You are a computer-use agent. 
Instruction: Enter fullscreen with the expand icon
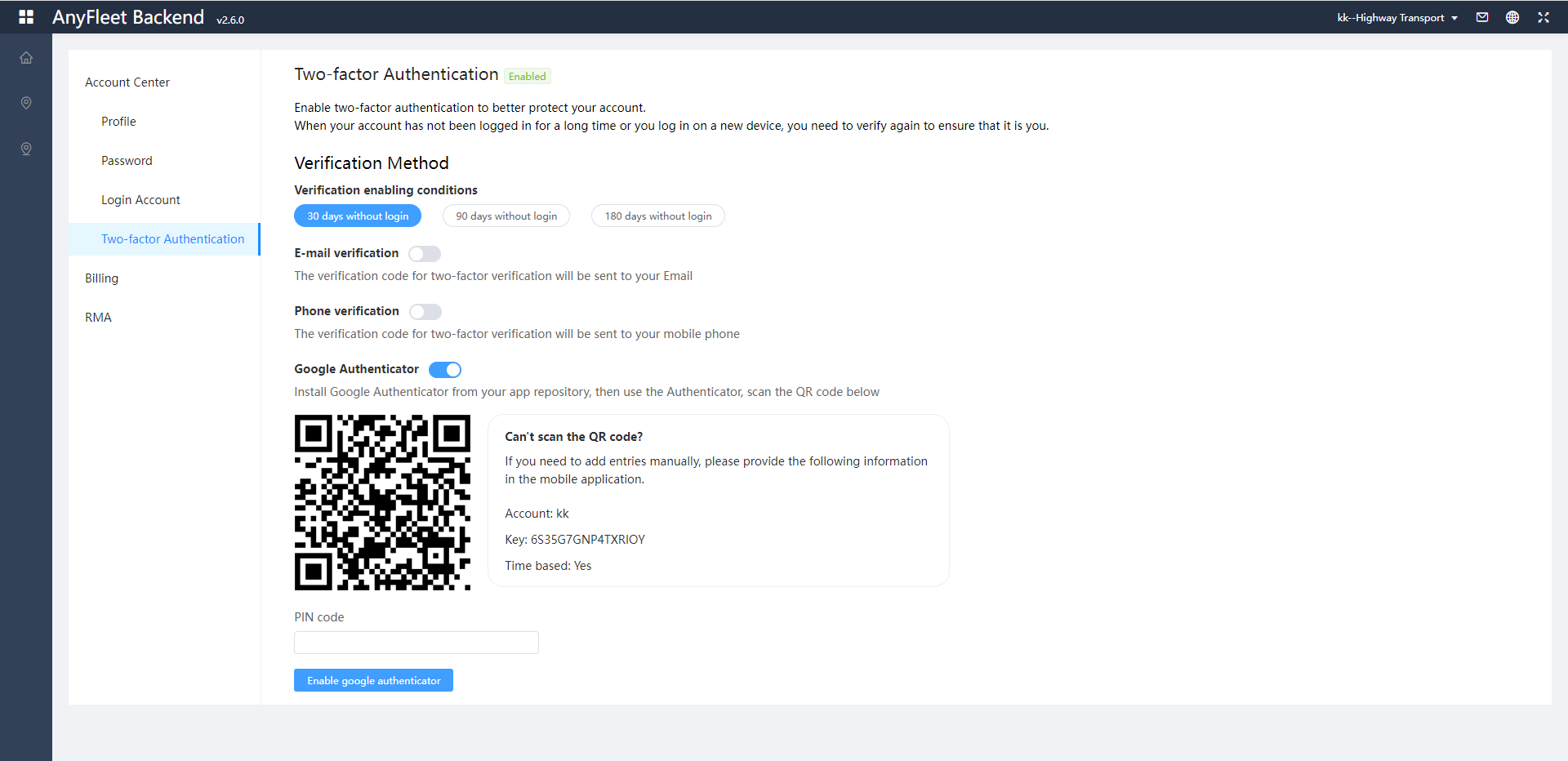(x=1543, y=16)
